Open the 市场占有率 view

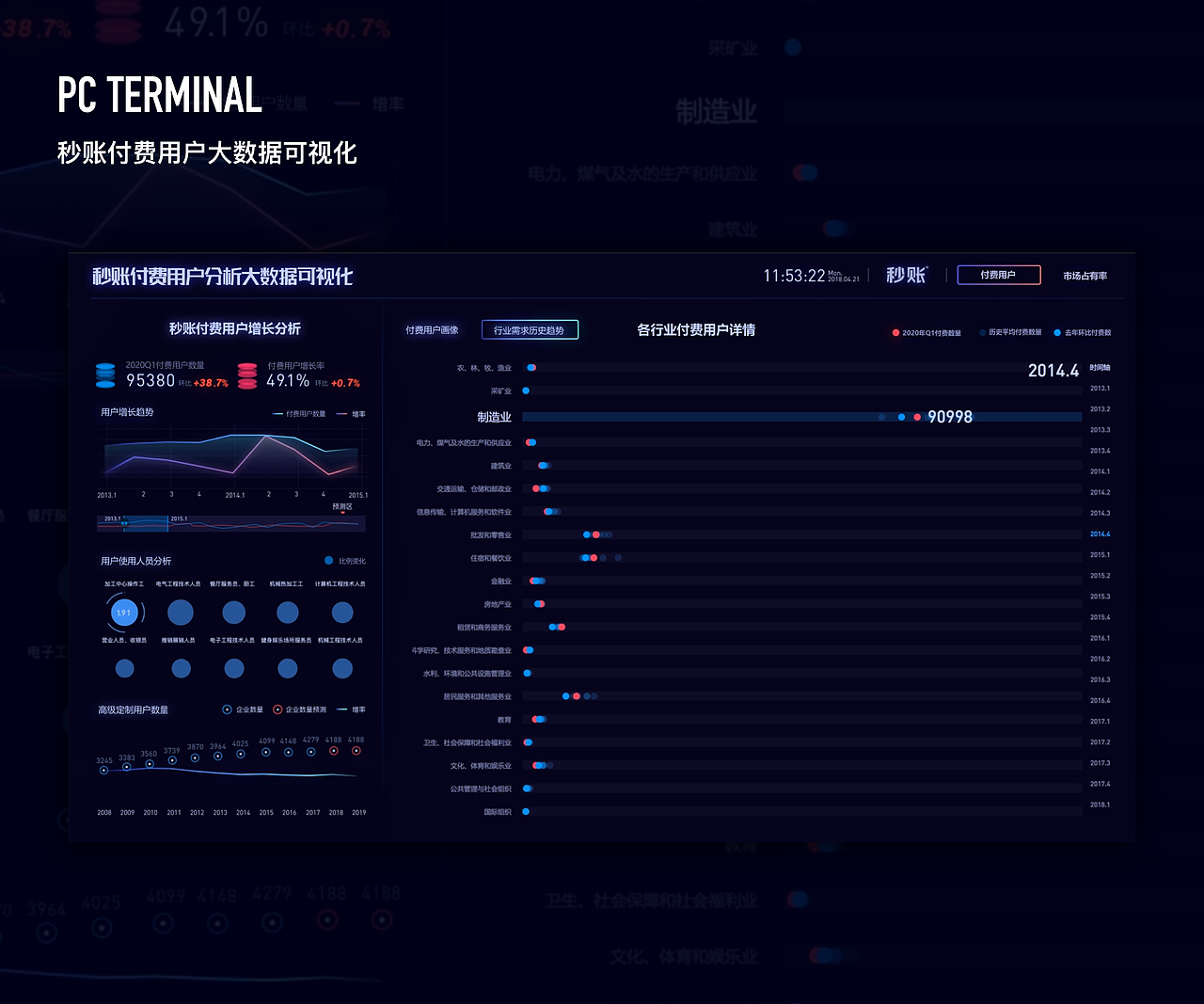1084,275
